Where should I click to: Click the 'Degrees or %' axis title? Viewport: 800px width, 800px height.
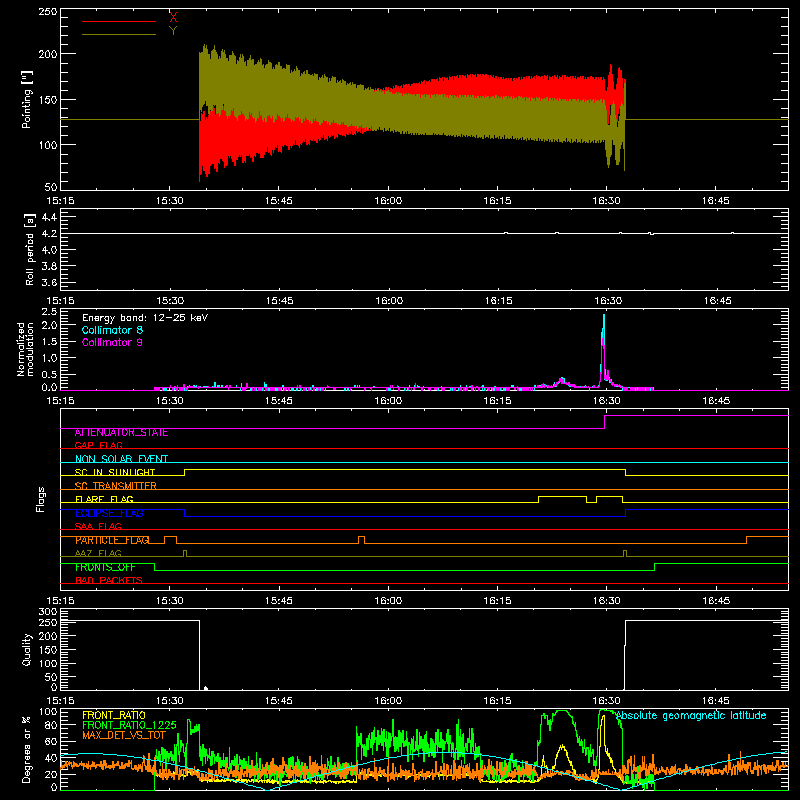click(x=26, y=750)
